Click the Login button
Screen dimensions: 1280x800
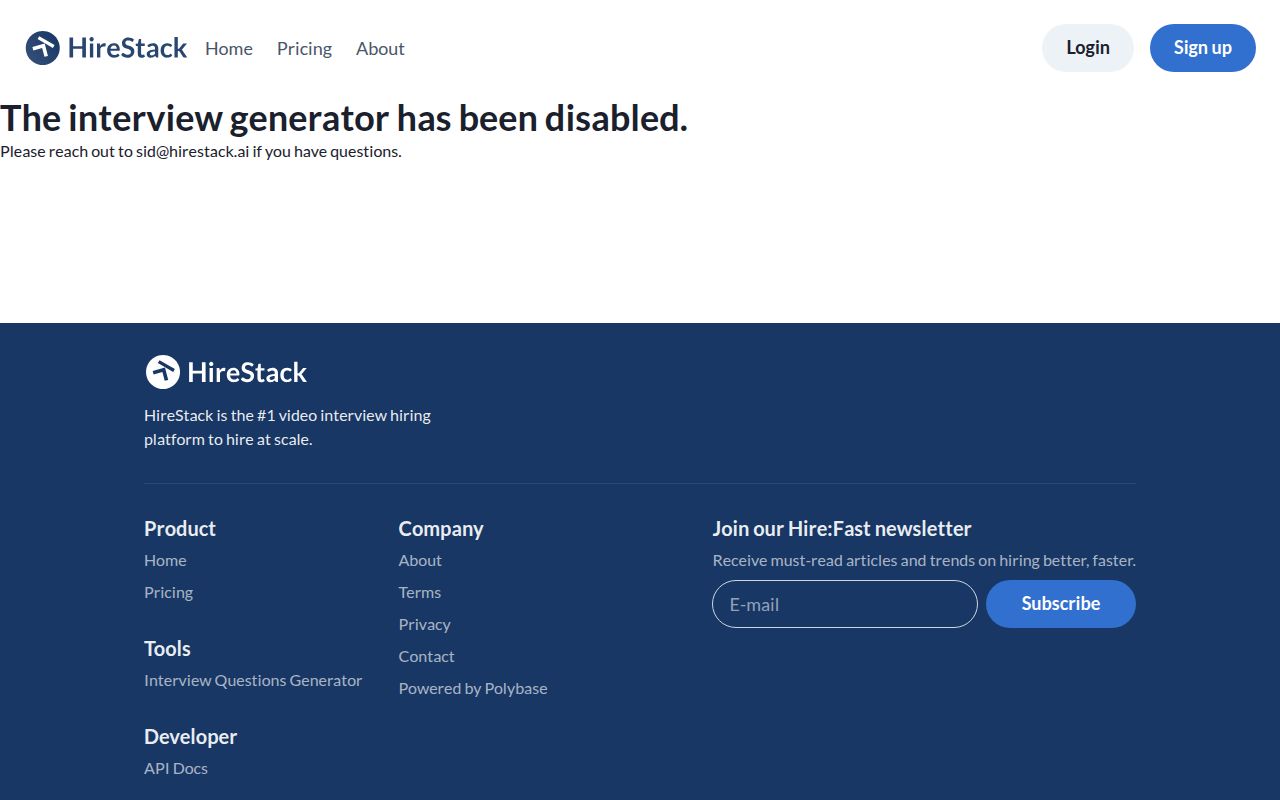click(1088, 48)
